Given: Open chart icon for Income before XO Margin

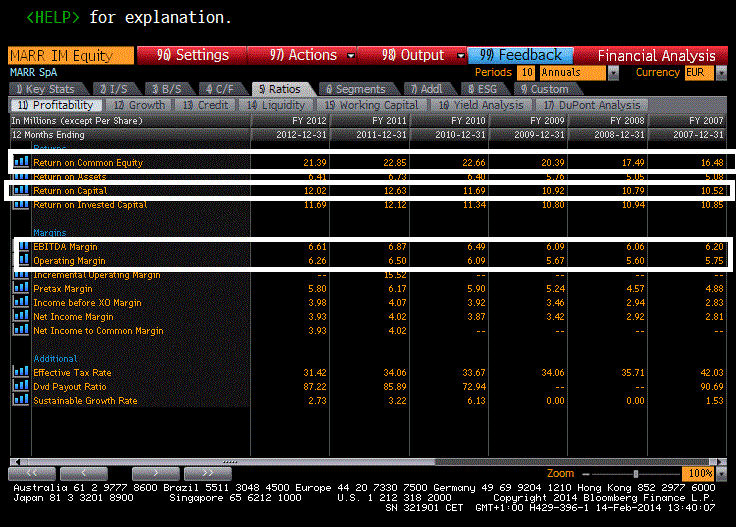Looking at the screenshot, I should coord(21,302).
